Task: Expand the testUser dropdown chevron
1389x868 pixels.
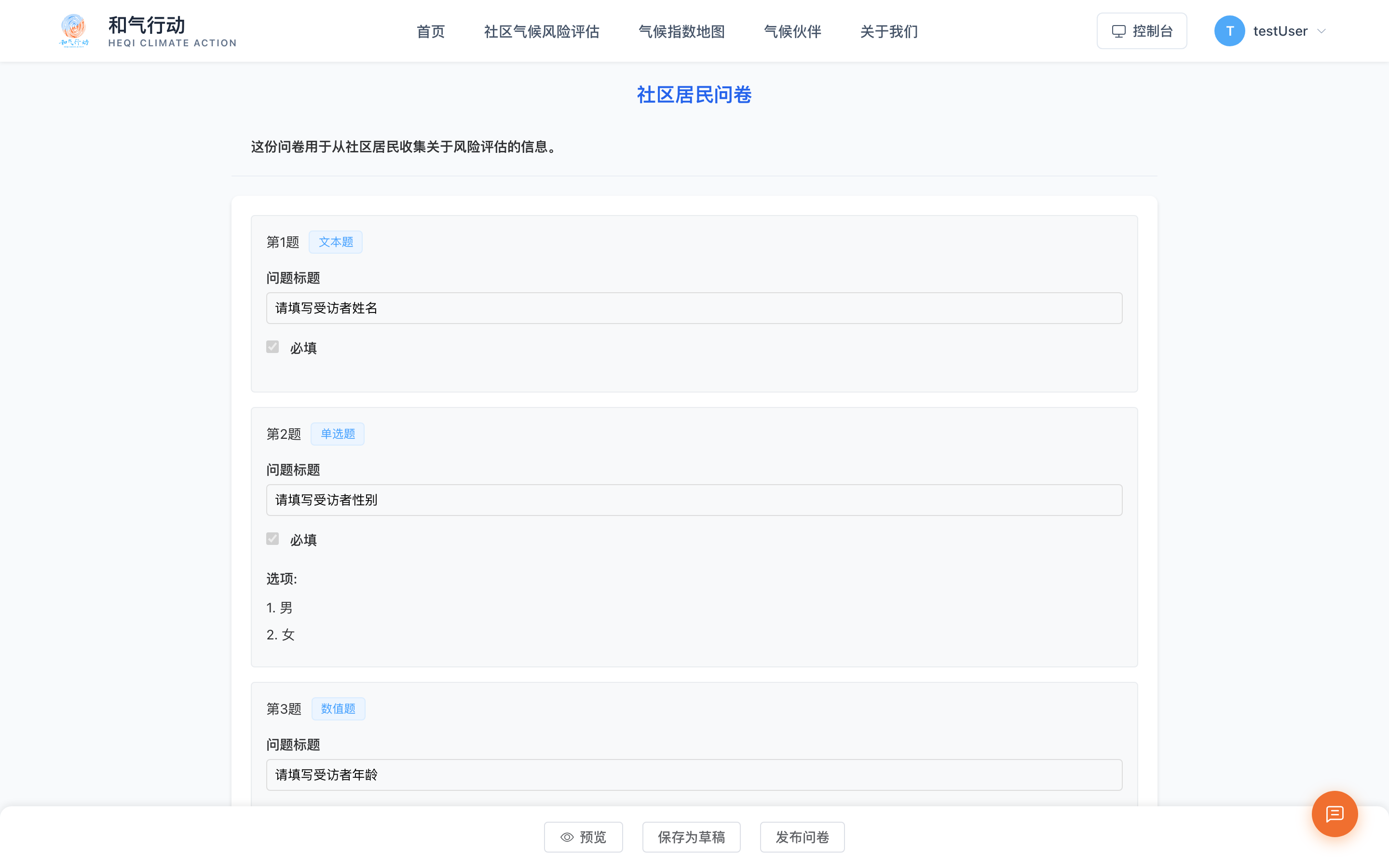Action: click(1322, 31)
